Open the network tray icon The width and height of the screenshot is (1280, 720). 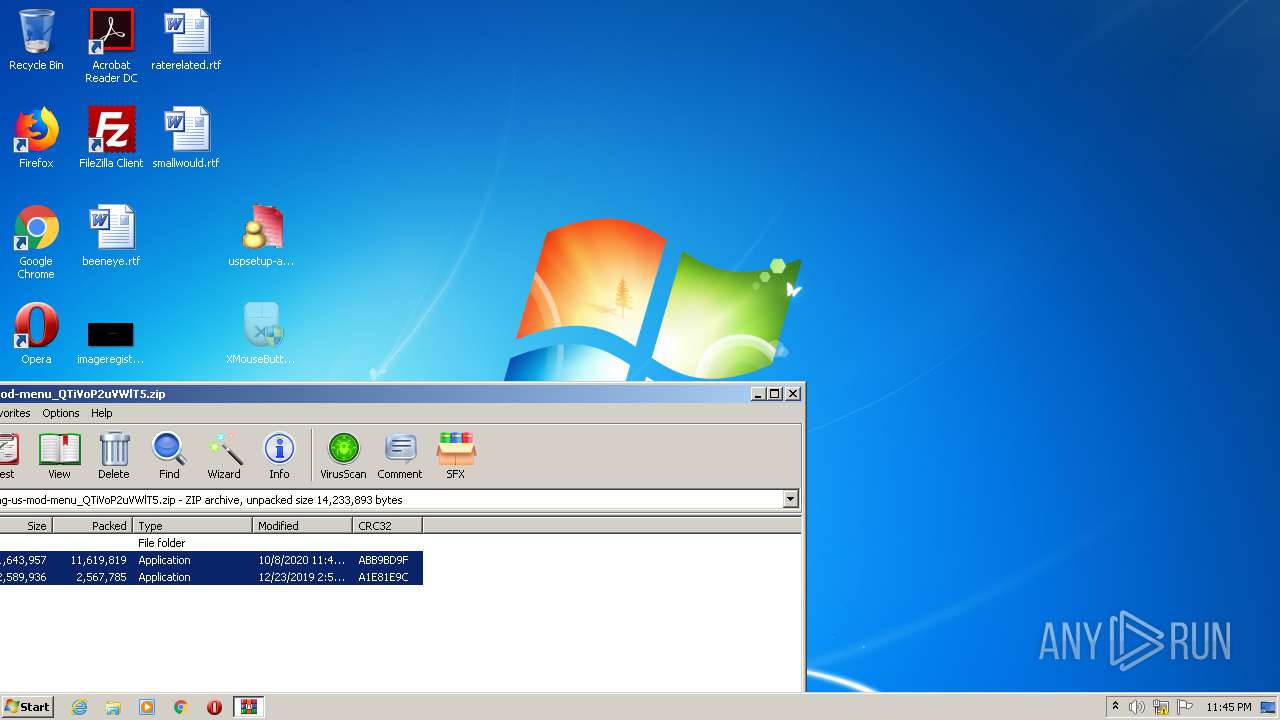(x=1161, y=707)
